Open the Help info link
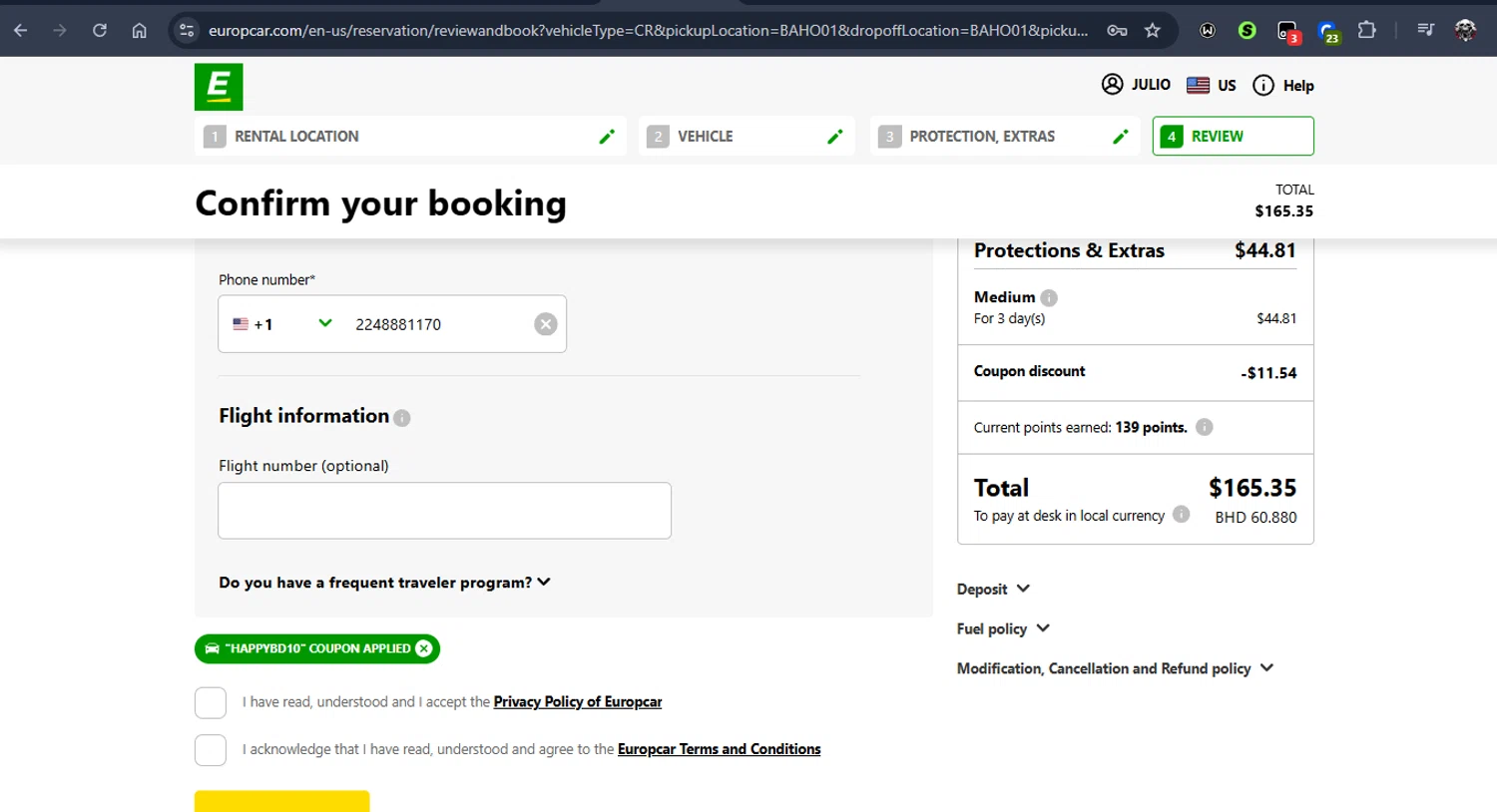The image size is (1497, 812). (x=1283, y=86)
